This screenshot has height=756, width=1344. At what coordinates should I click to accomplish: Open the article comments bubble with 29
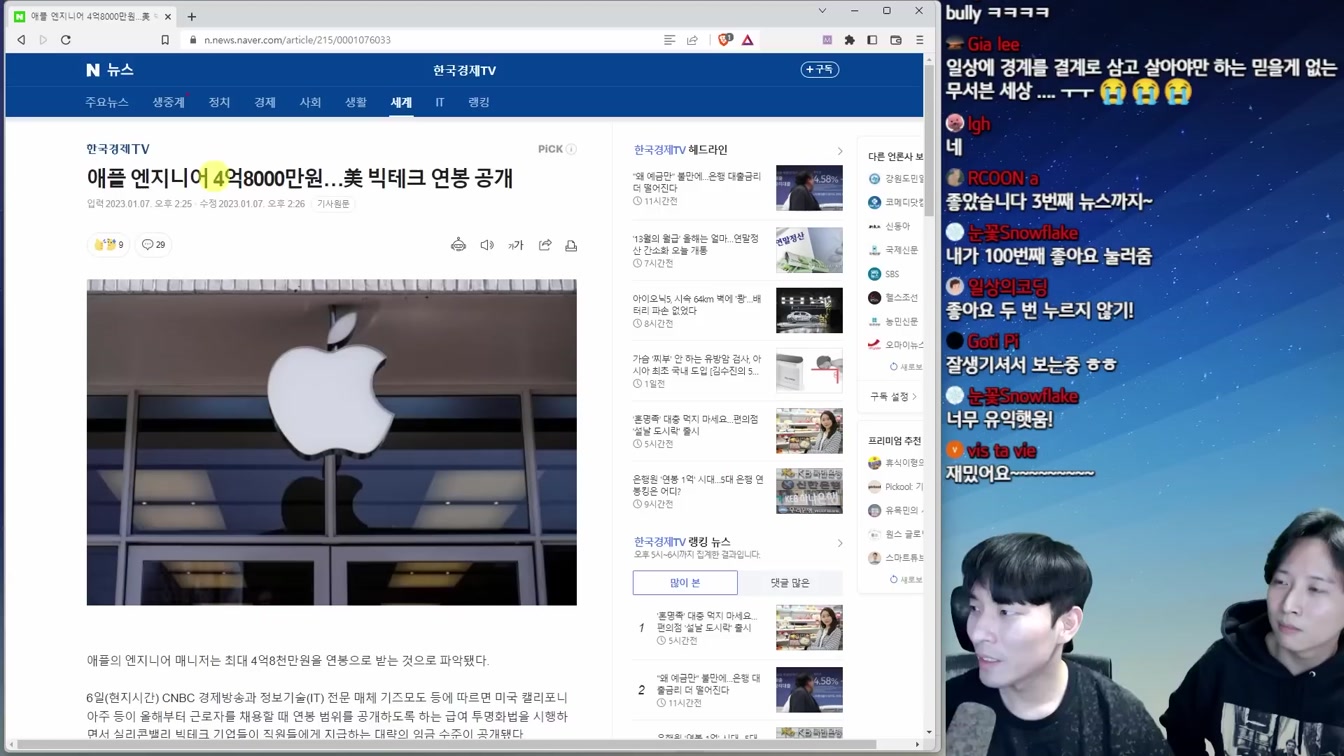[153, 245]
